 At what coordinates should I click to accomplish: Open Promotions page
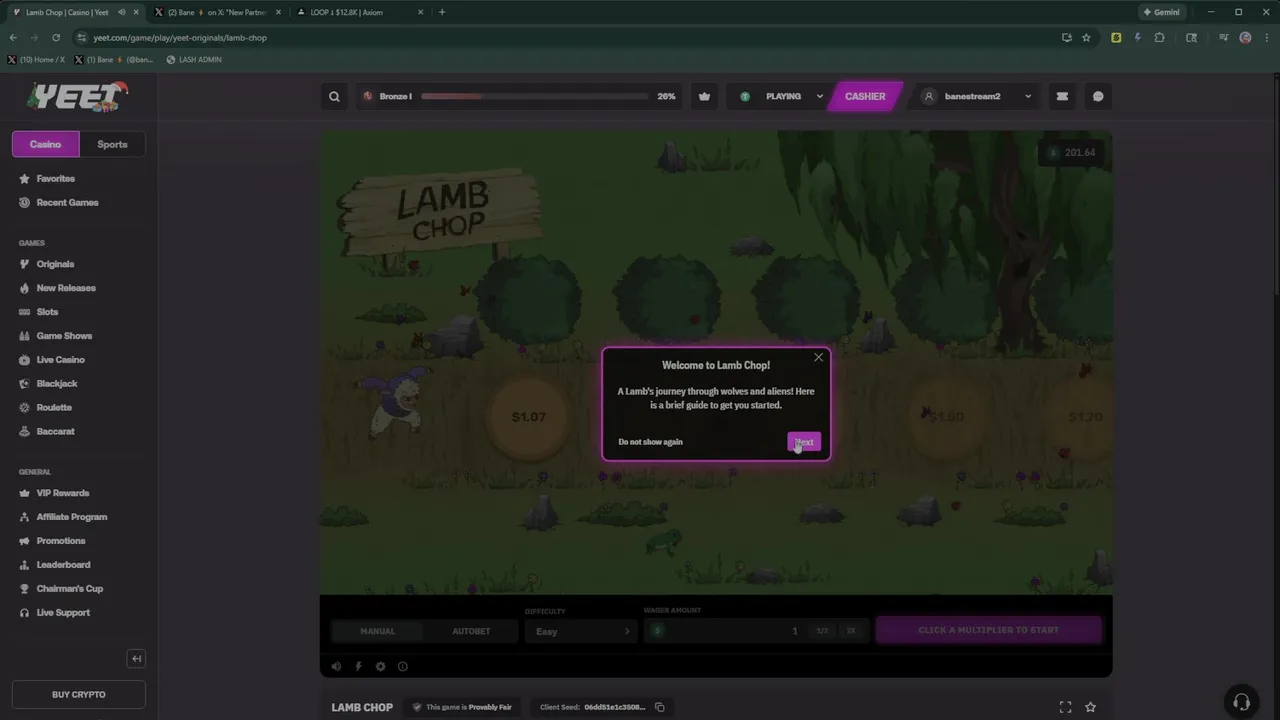point(60,541)
